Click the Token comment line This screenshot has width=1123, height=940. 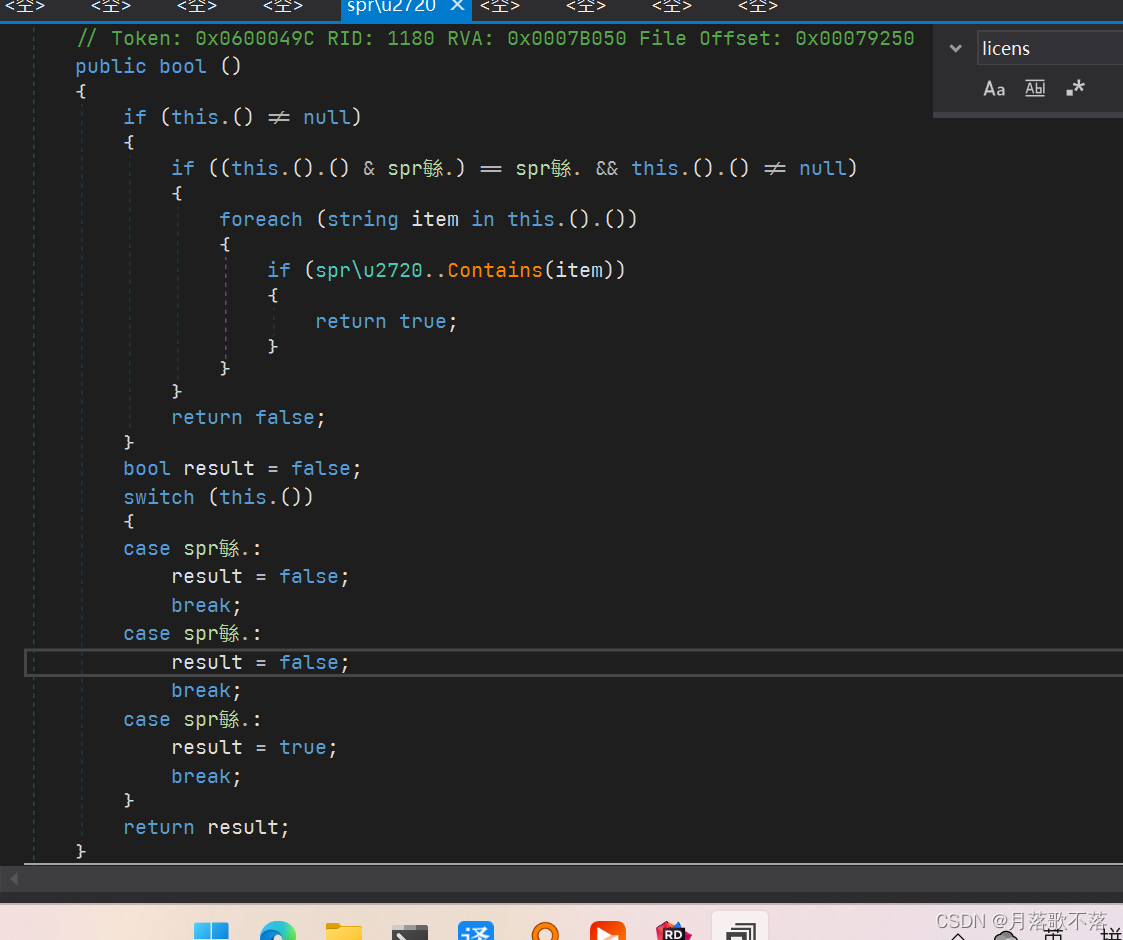[495, 38]
